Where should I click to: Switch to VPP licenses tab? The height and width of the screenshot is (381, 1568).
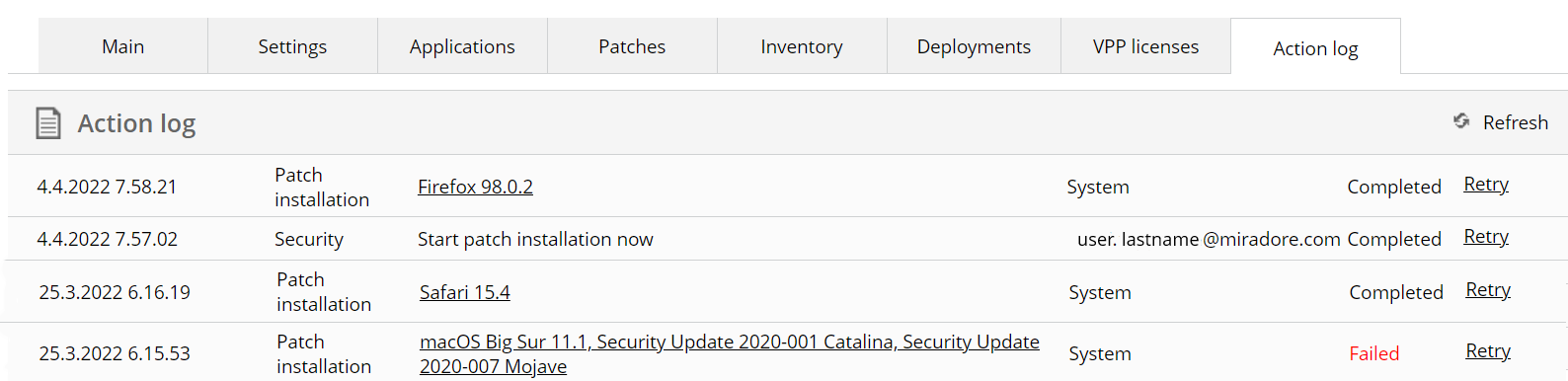click(x=1145, y=46)
